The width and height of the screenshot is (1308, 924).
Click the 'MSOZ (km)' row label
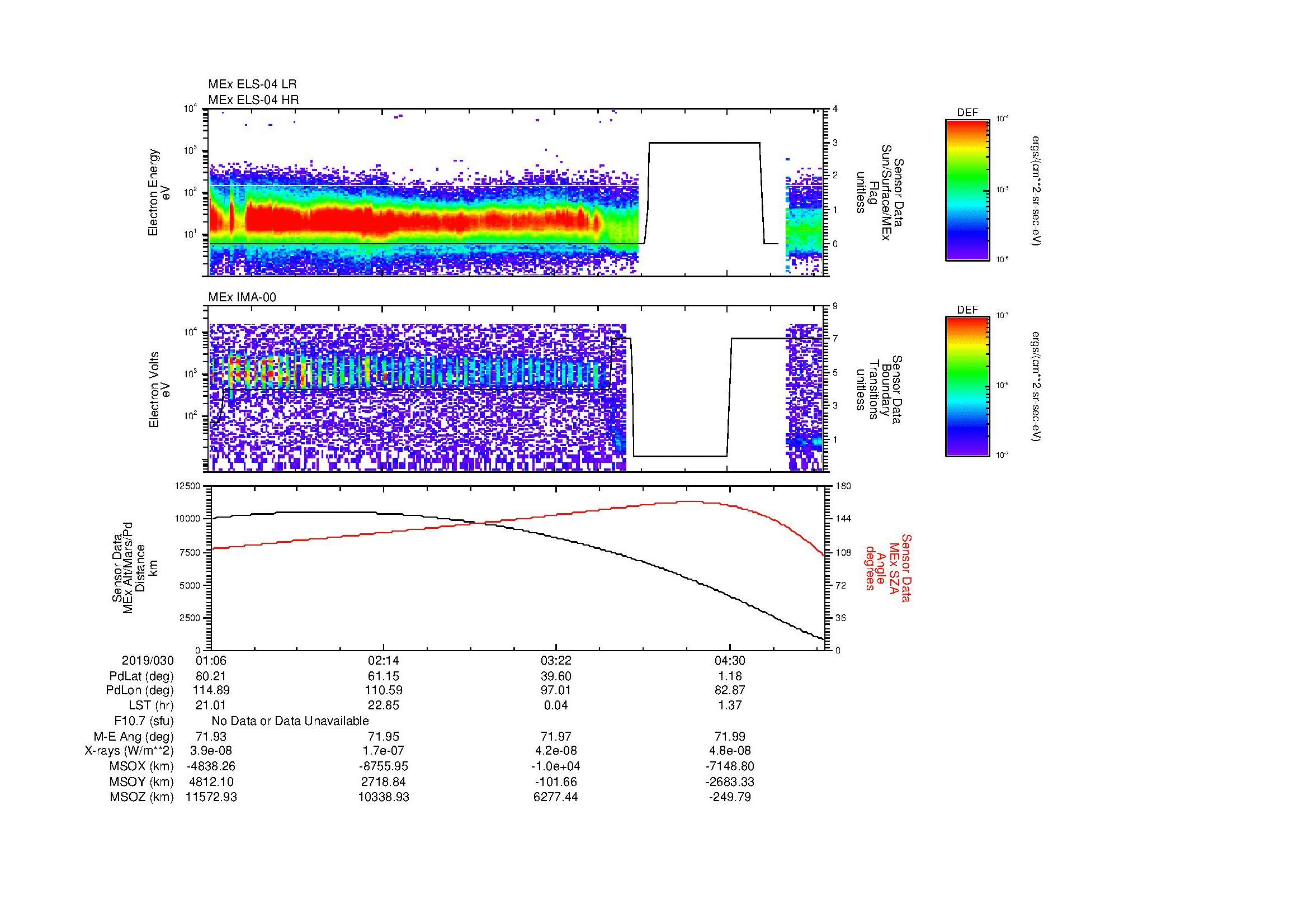click(x=141, y=797)
